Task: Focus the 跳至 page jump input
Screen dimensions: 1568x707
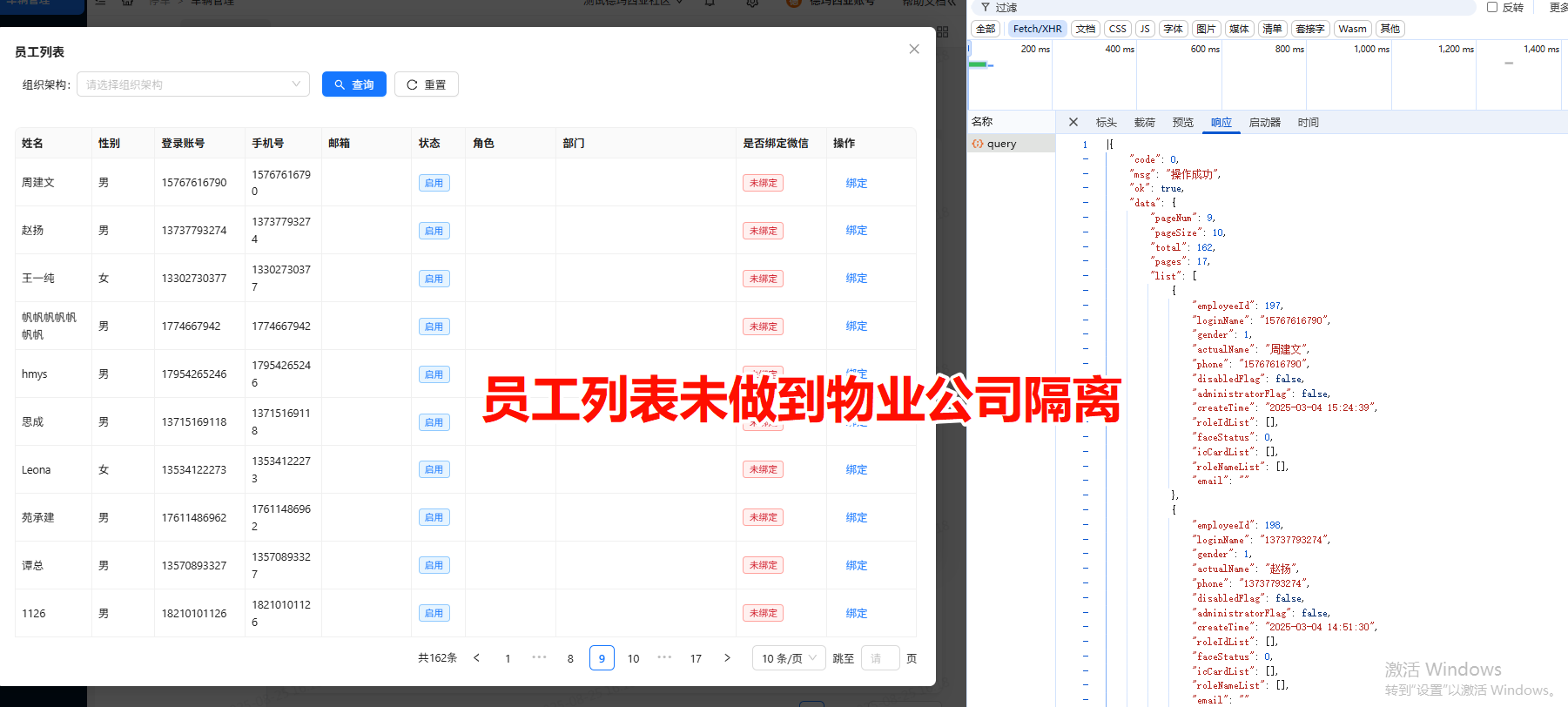Action: pos(880,658)
